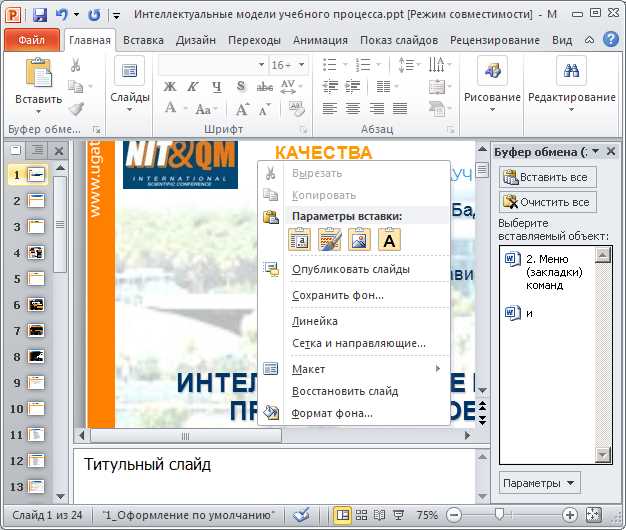
Task: Open the Рисование drawing tools button
Action: pos(491,82)
